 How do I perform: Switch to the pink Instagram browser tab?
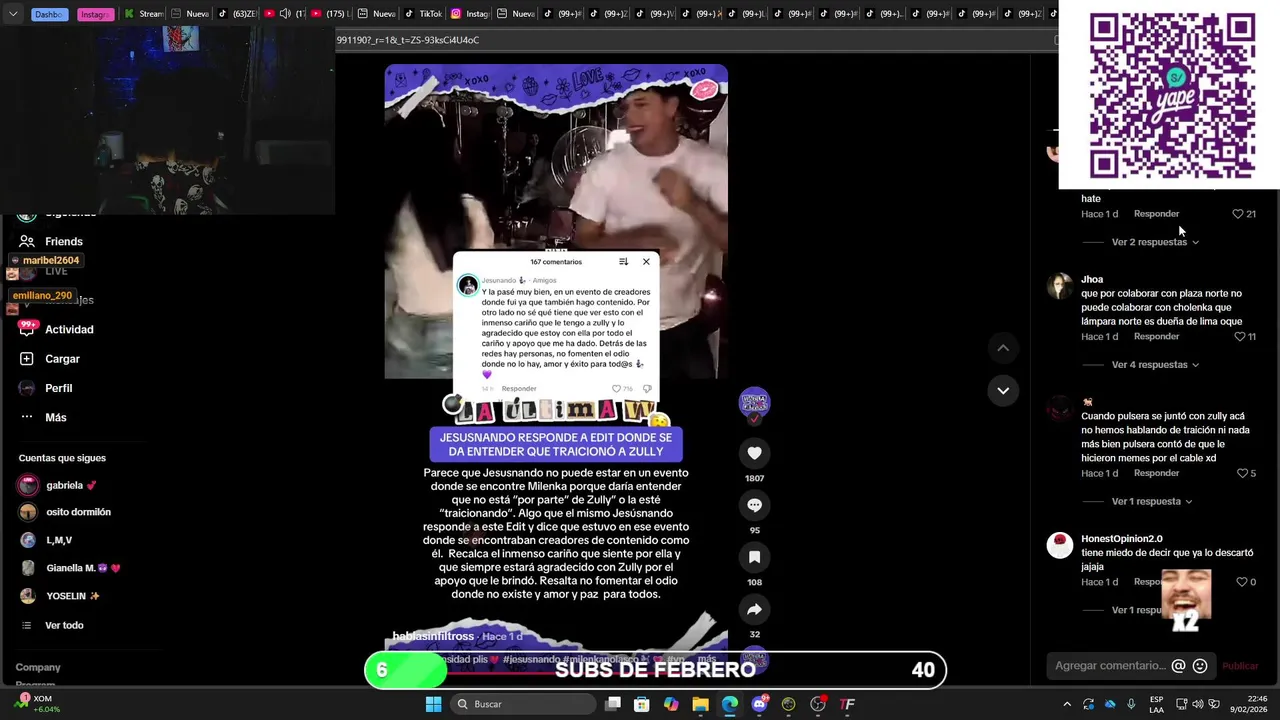95,14
